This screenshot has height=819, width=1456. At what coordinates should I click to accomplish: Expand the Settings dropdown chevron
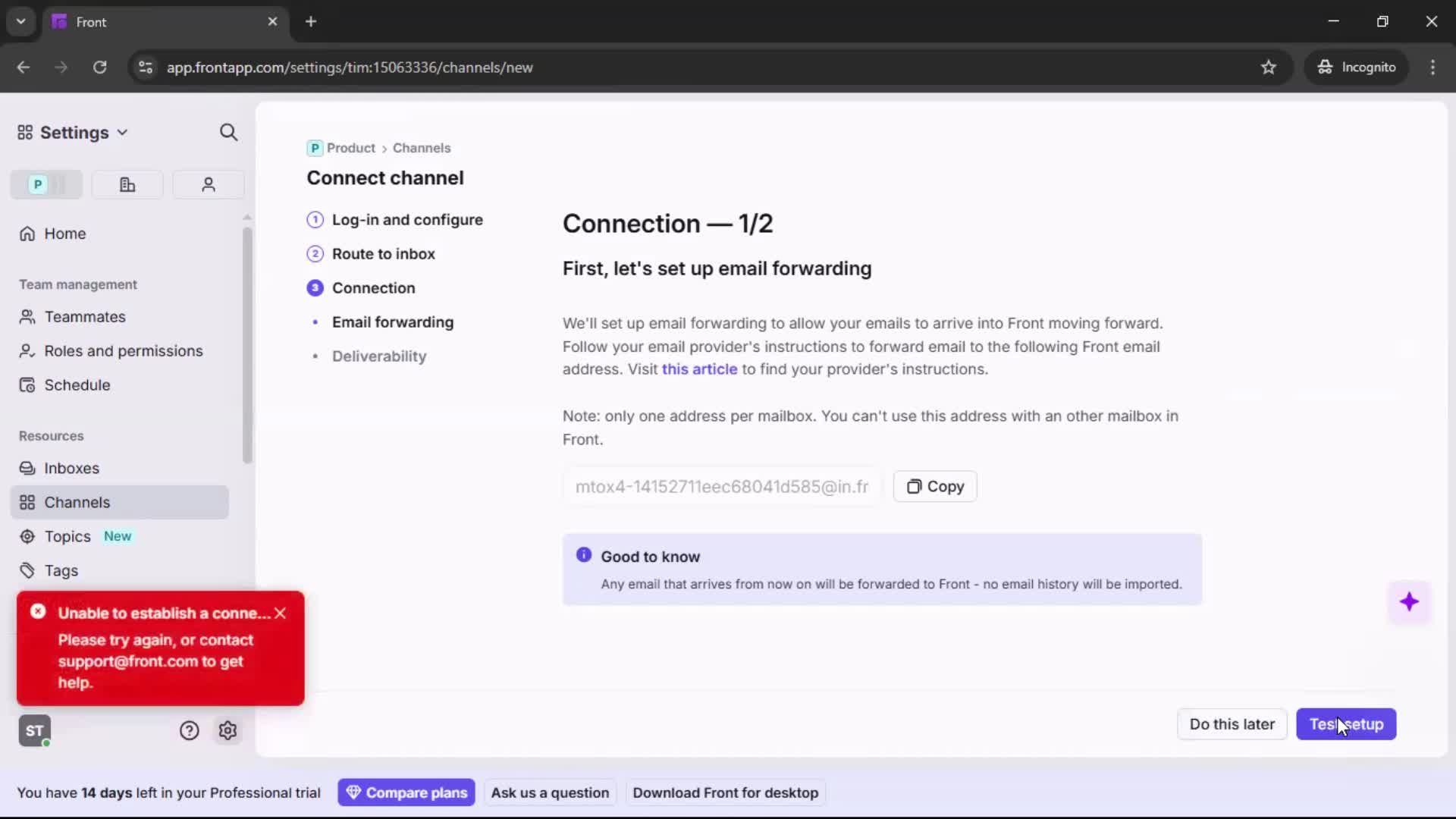[x=123, y=132]
